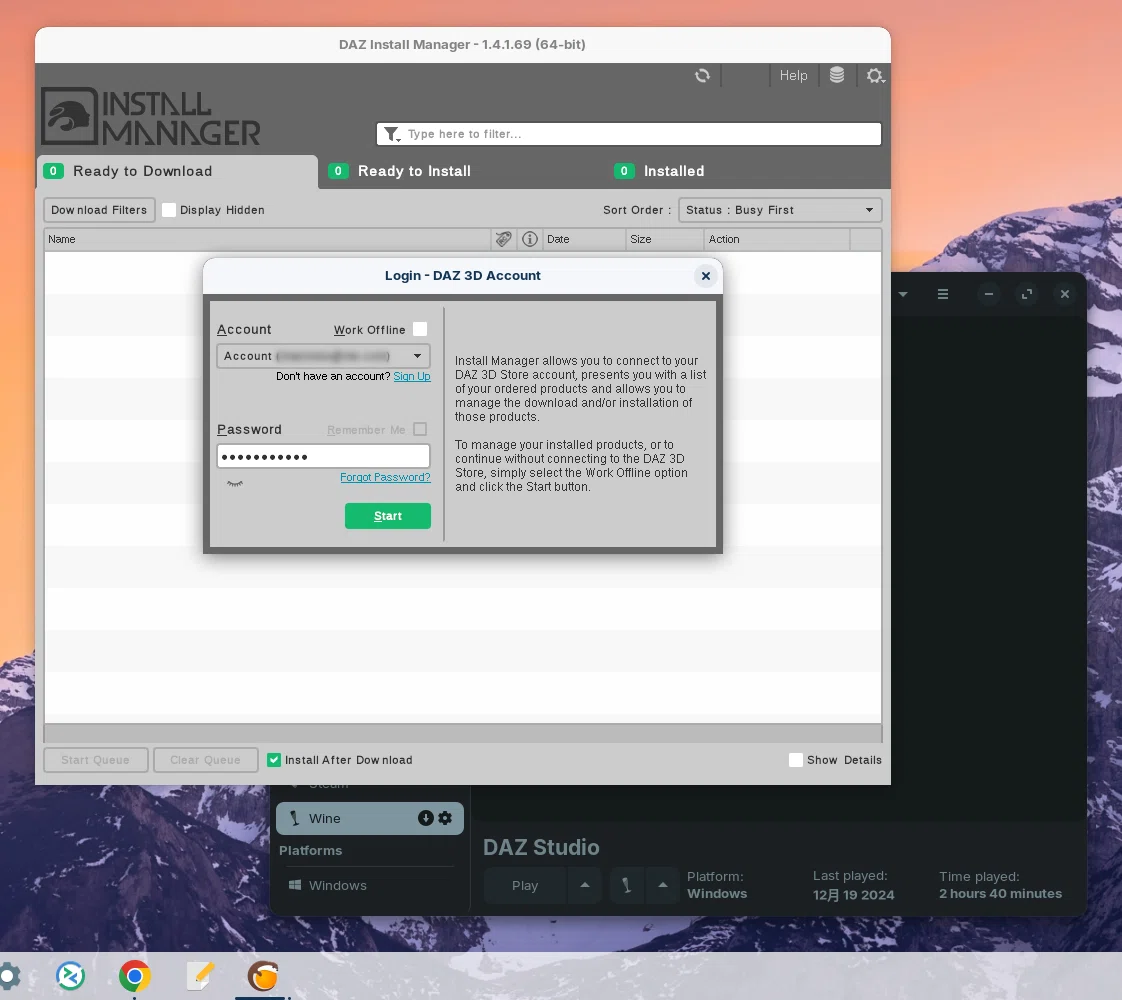The image size is (1122, 1000).
Task: Open the blue-green arrows app in taskbar
Action: point(70,976)
